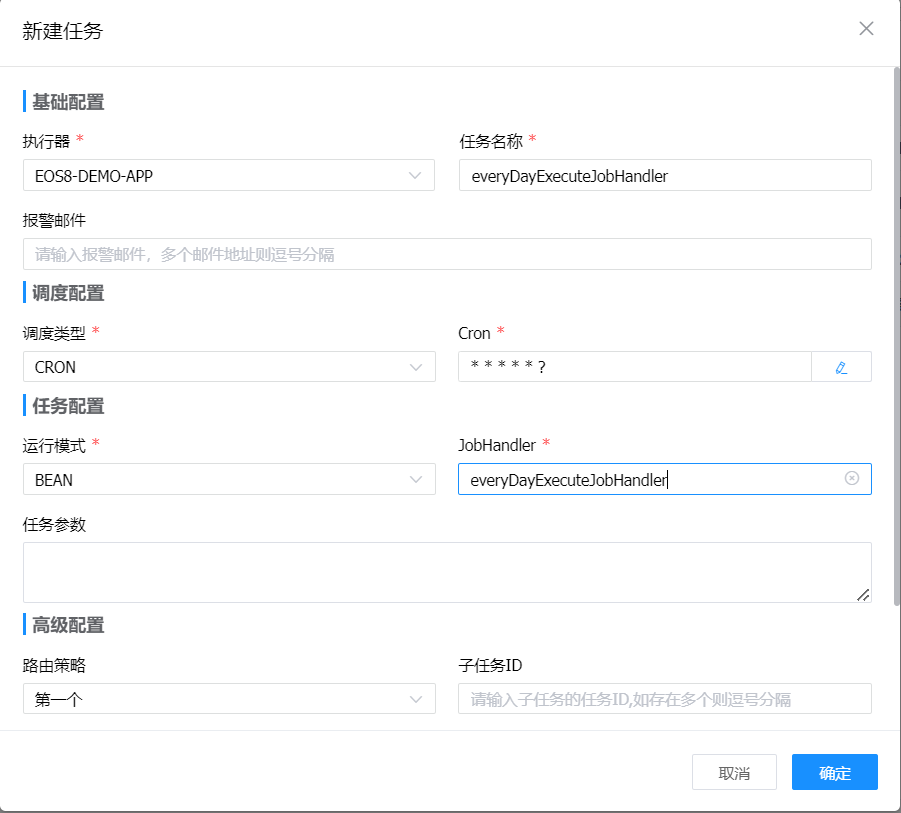
Task: Click into the 报警邮件 input field
Action: tap(446, 254)
